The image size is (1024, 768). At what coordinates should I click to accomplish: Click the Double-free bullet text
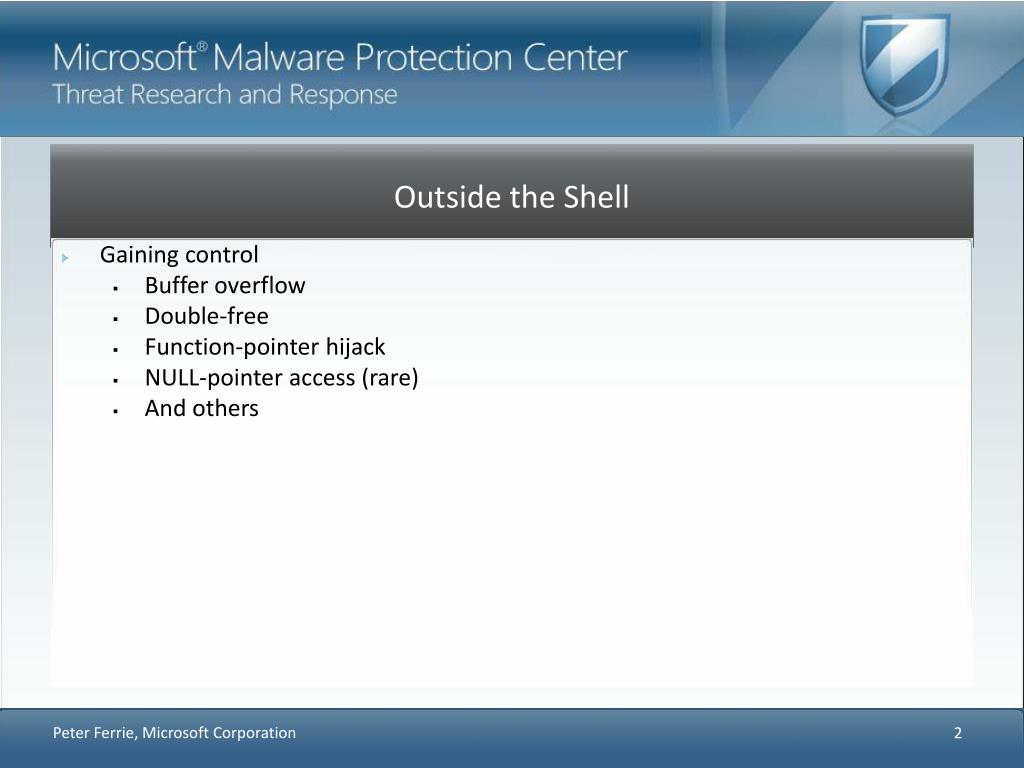[x=206, y=316]
